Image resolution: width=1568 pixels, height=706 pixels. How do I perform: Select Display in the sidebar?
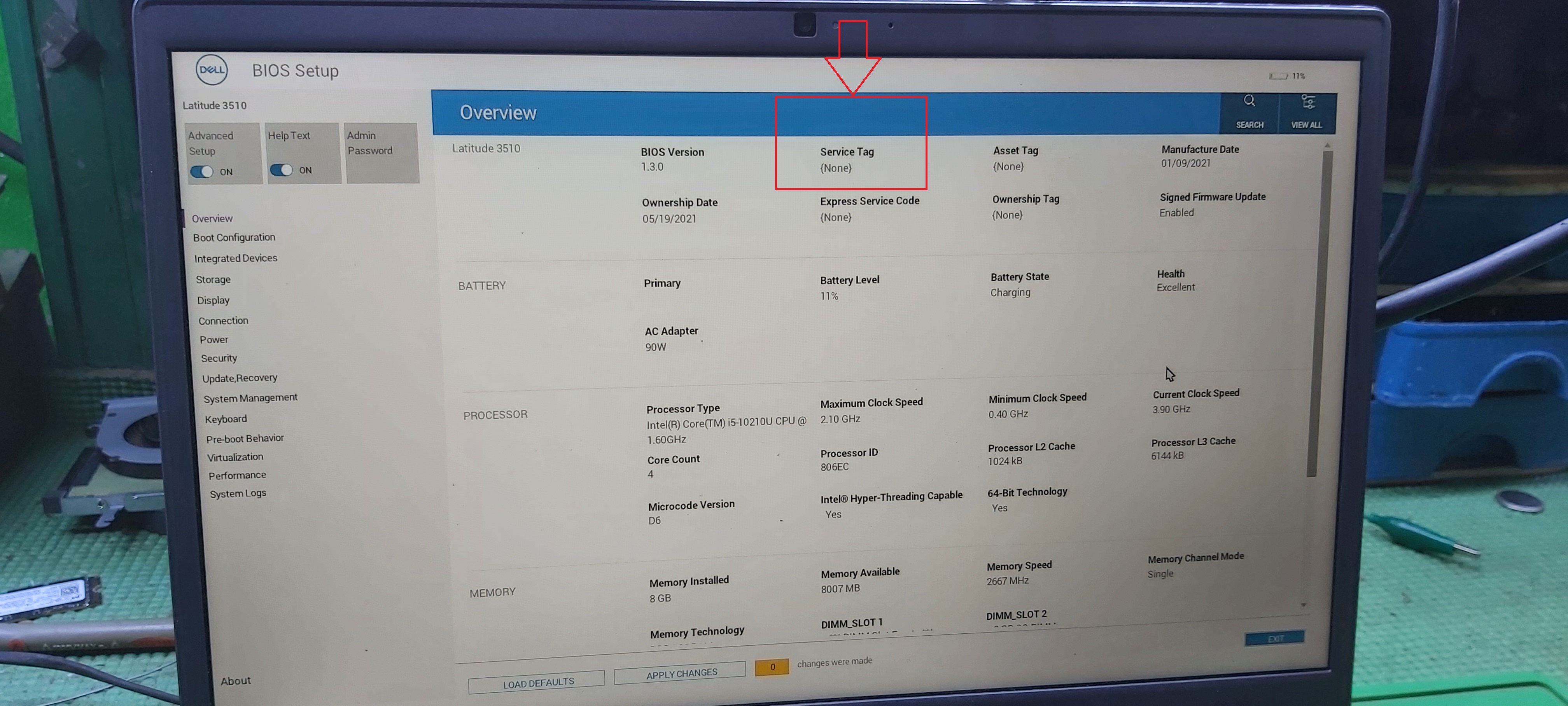point(213,300)
